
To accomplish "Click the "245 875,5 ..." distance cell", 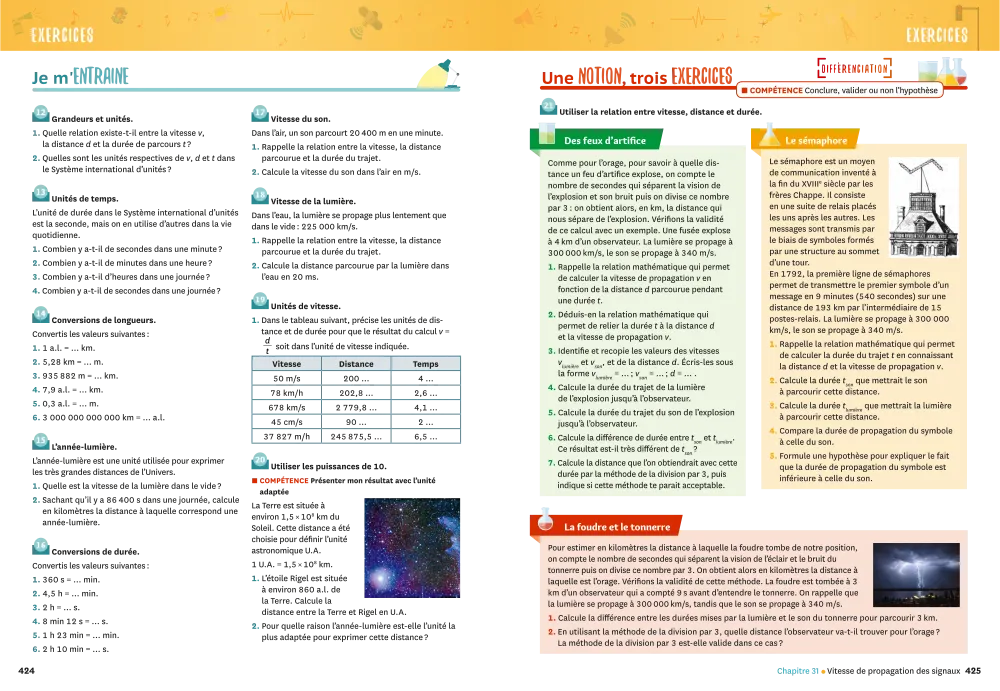I will 356,437.
